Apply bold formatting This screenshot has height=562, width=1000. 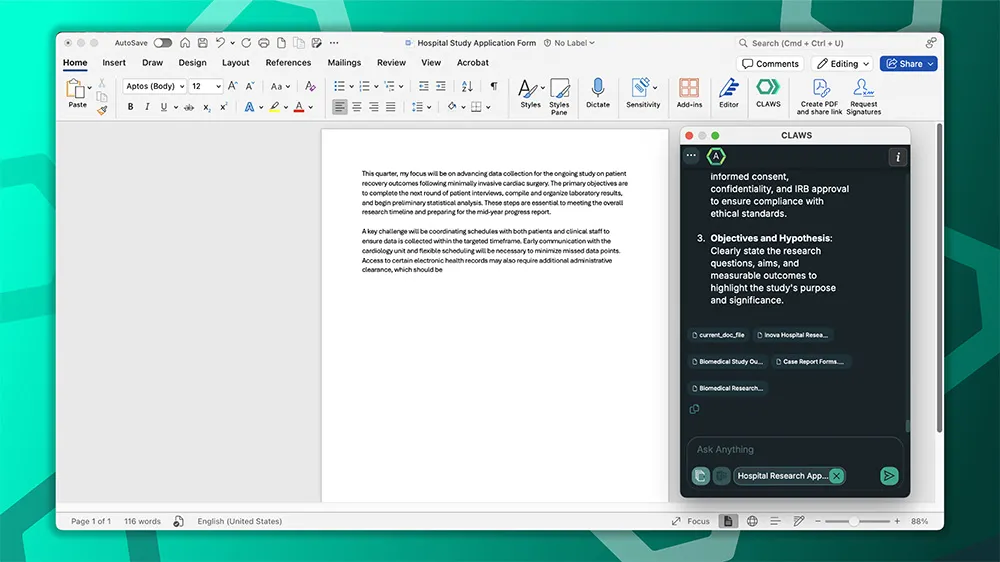pos(130,107)
